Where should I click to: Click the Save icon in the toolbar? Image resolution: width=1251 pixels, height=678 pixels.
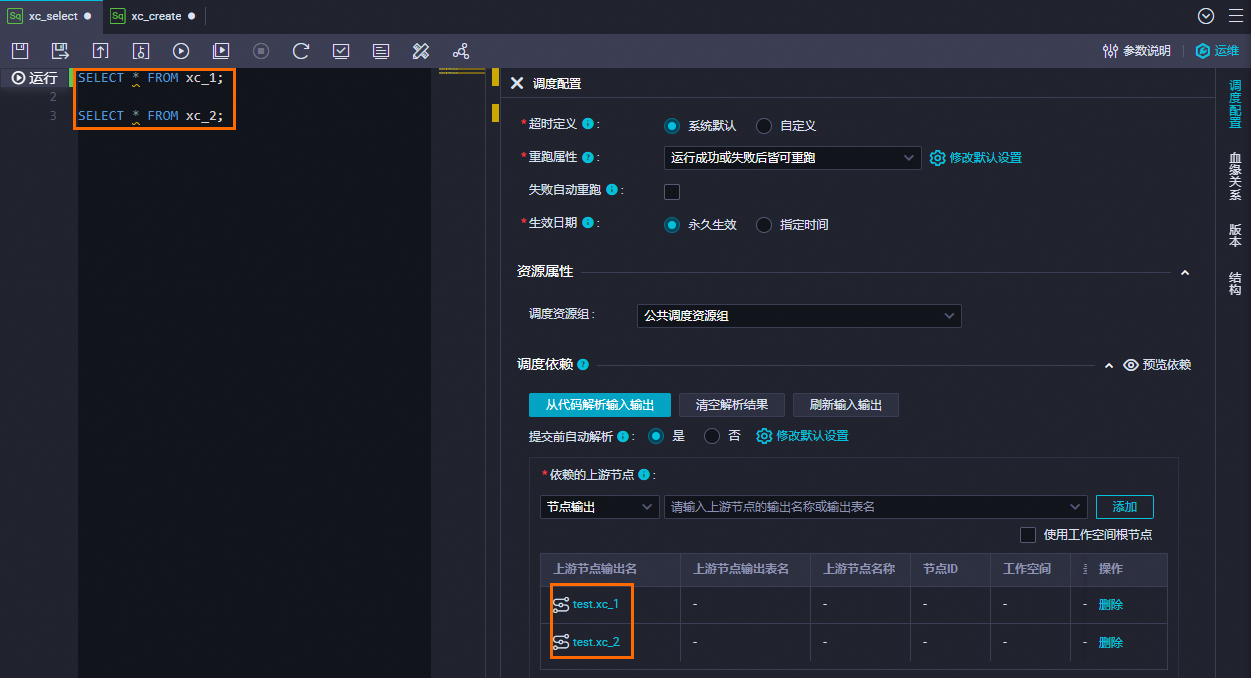(20, 51)
